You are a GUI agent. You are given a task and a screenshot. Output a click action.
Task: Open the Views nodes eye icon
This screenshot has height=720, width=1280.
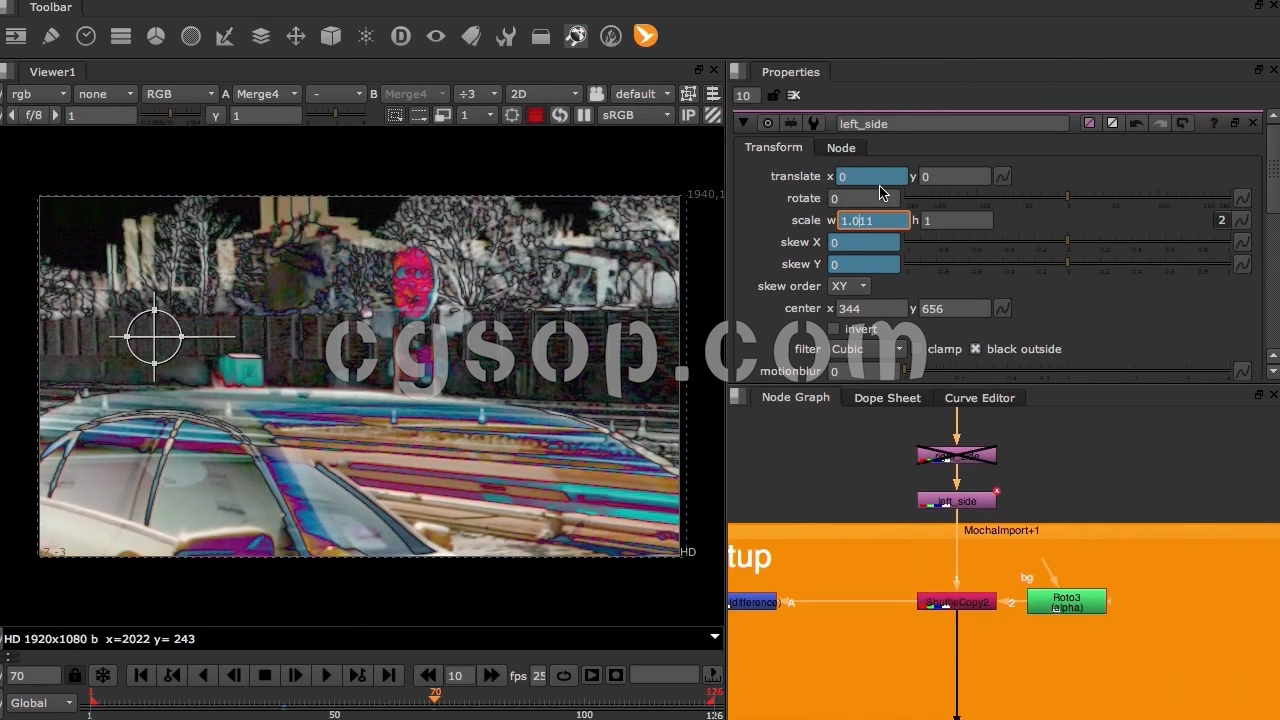tap(436, 37)
